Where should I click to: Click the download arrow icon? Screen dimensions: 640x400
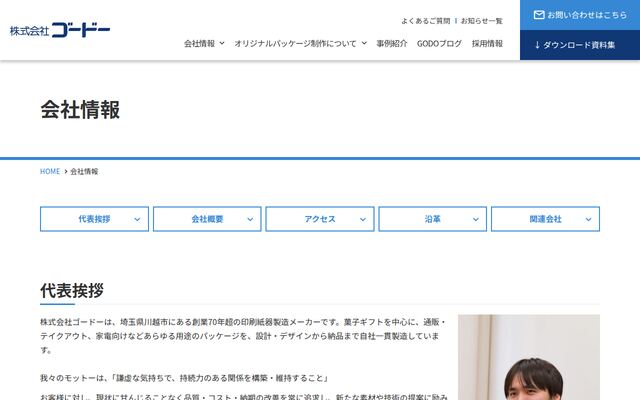coord(537,45)
